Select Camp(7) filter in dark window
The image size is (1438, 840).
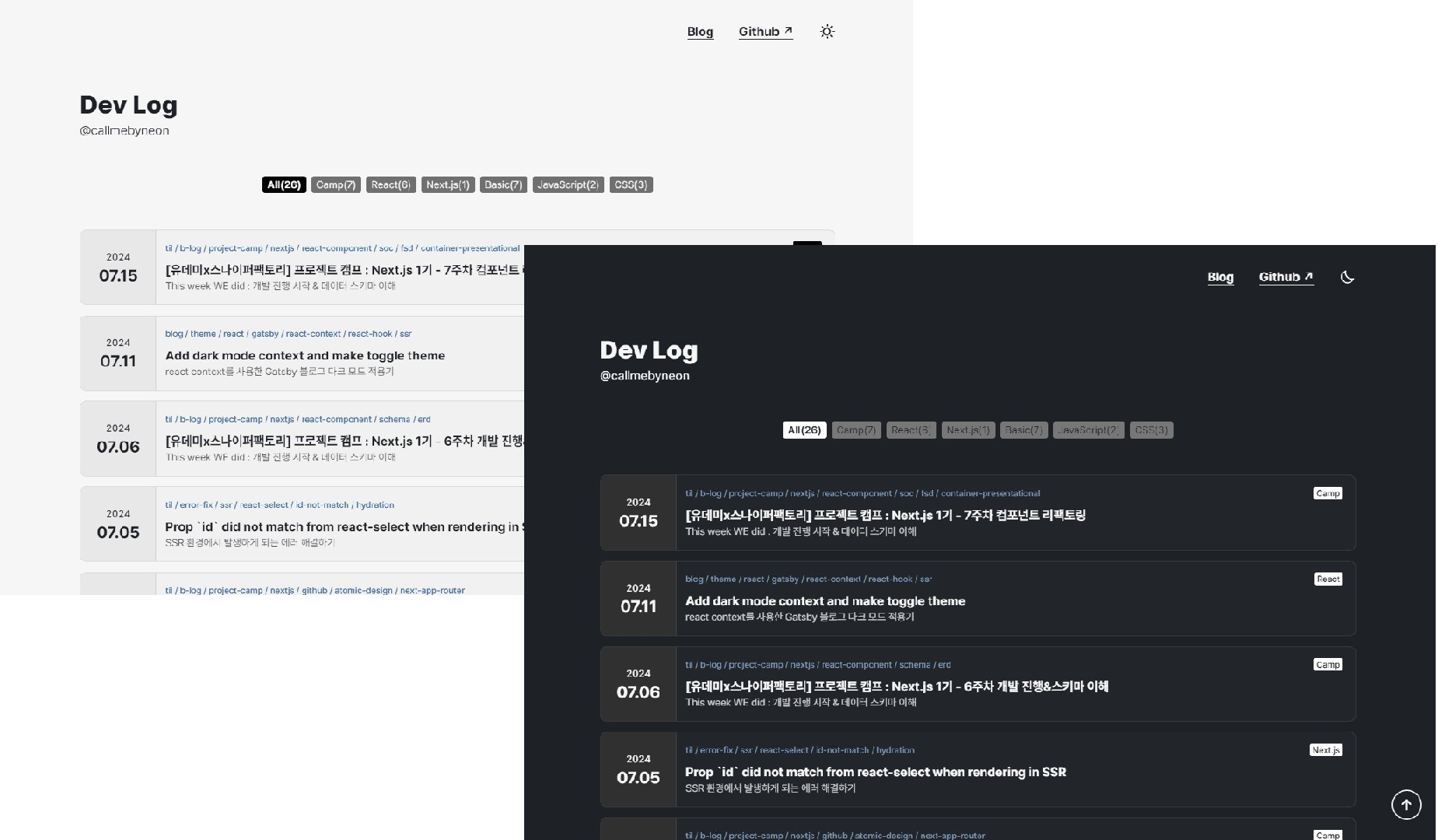tap(855, 430)
